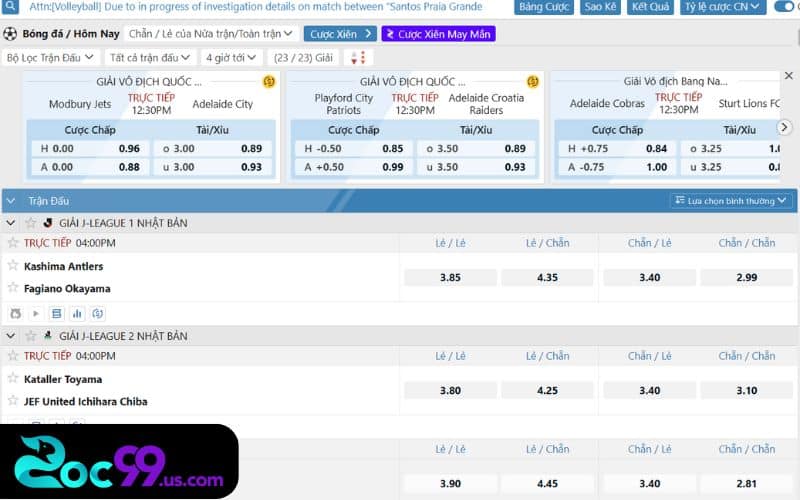
Task: Open the live camera icon for Kashima match
Action: pyautogui.click(x=16, y=313)
